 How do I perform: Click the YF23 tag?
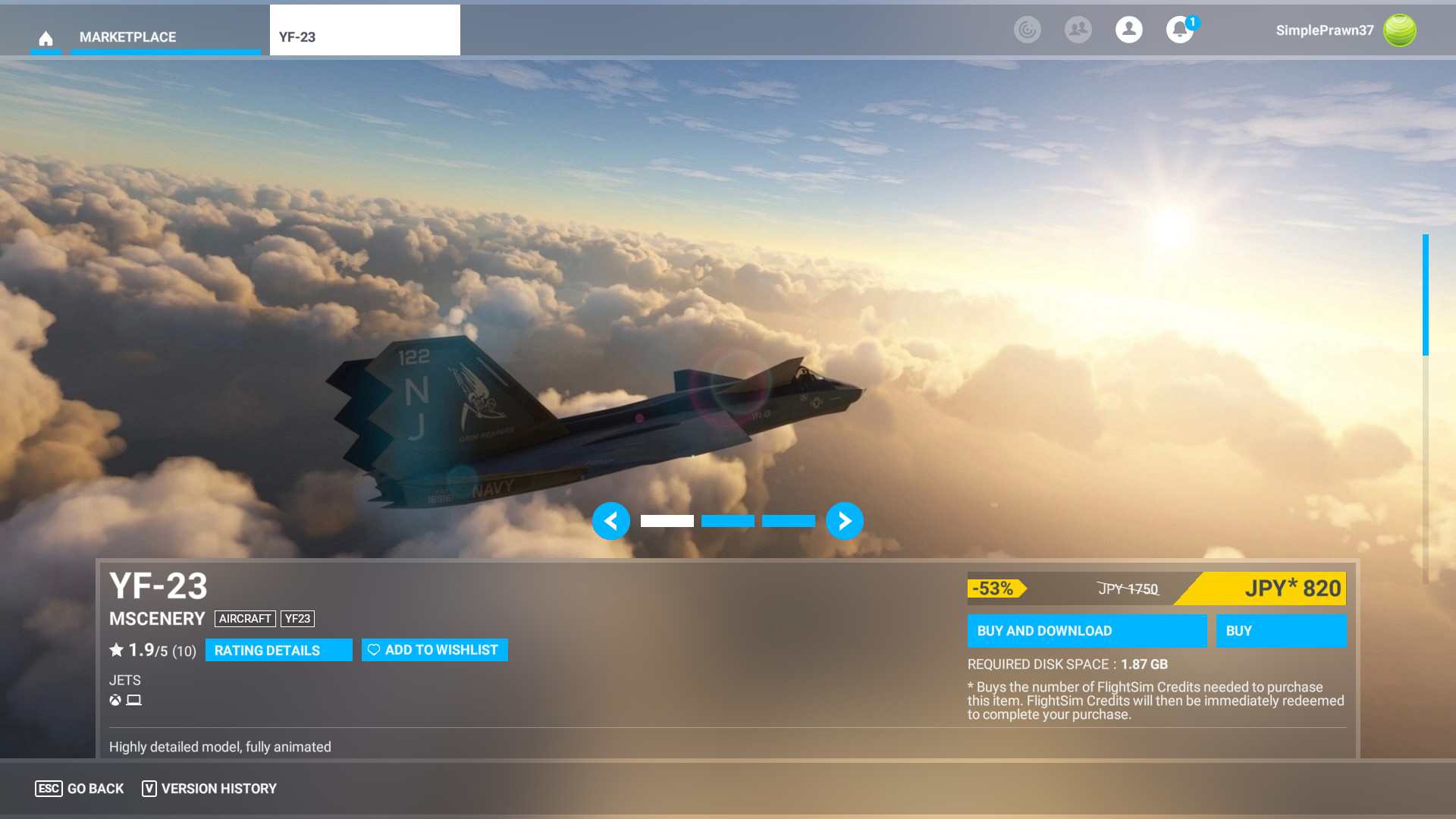[x=297, y=619]
